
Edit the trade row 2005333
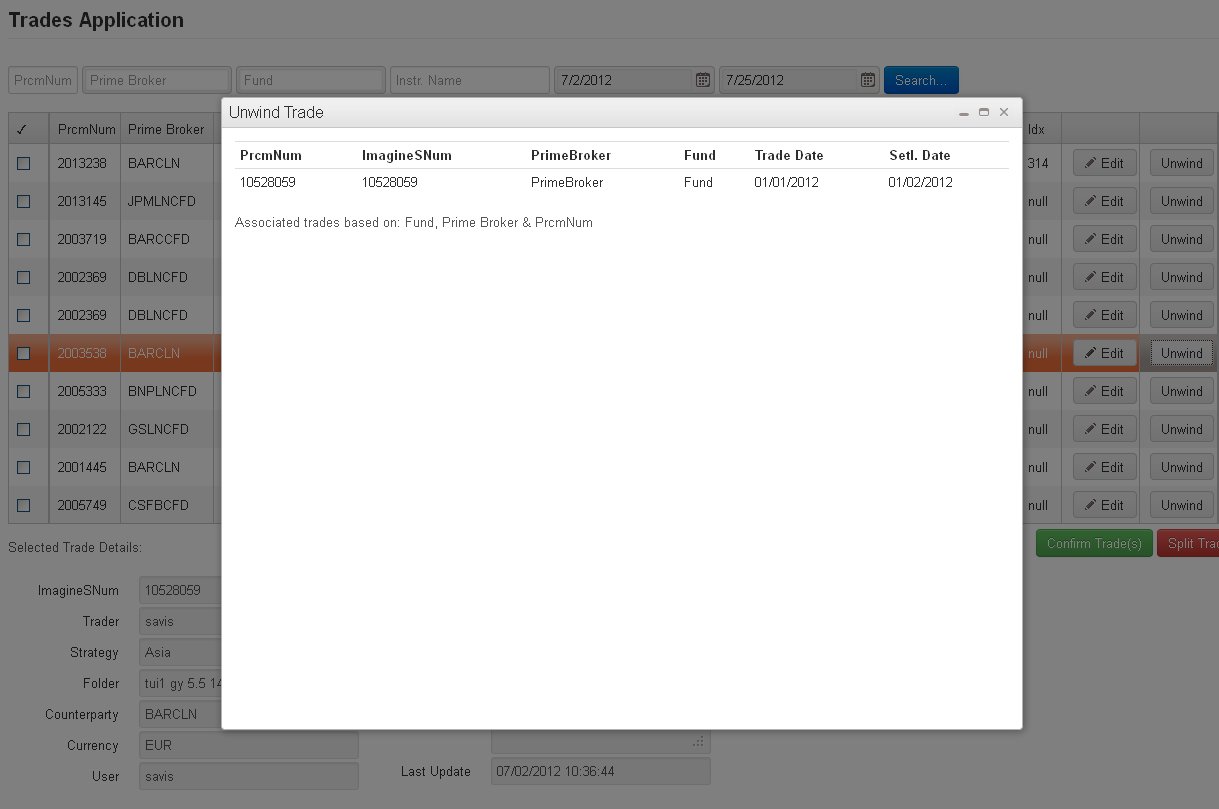1105,391
